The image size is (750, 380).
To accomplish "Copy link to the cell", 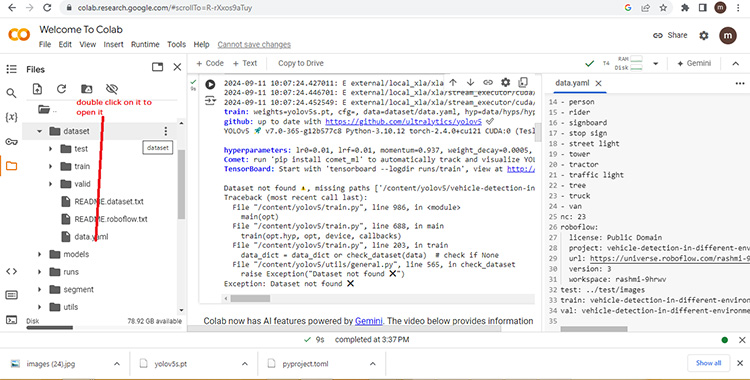I will coord(488,82).
